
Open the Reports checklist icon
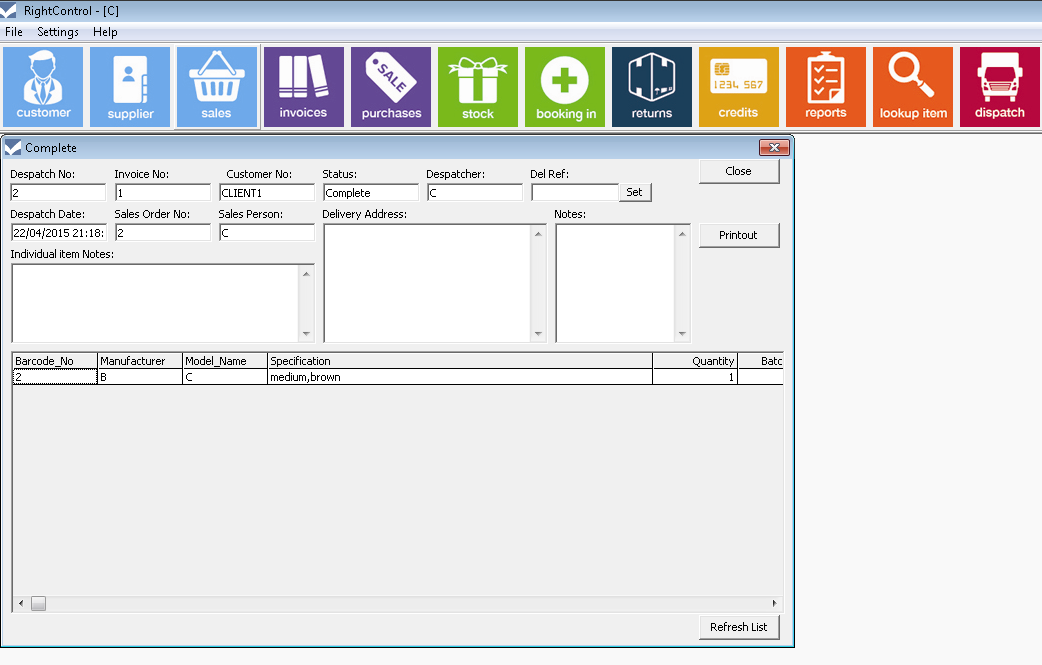[826, 87]
